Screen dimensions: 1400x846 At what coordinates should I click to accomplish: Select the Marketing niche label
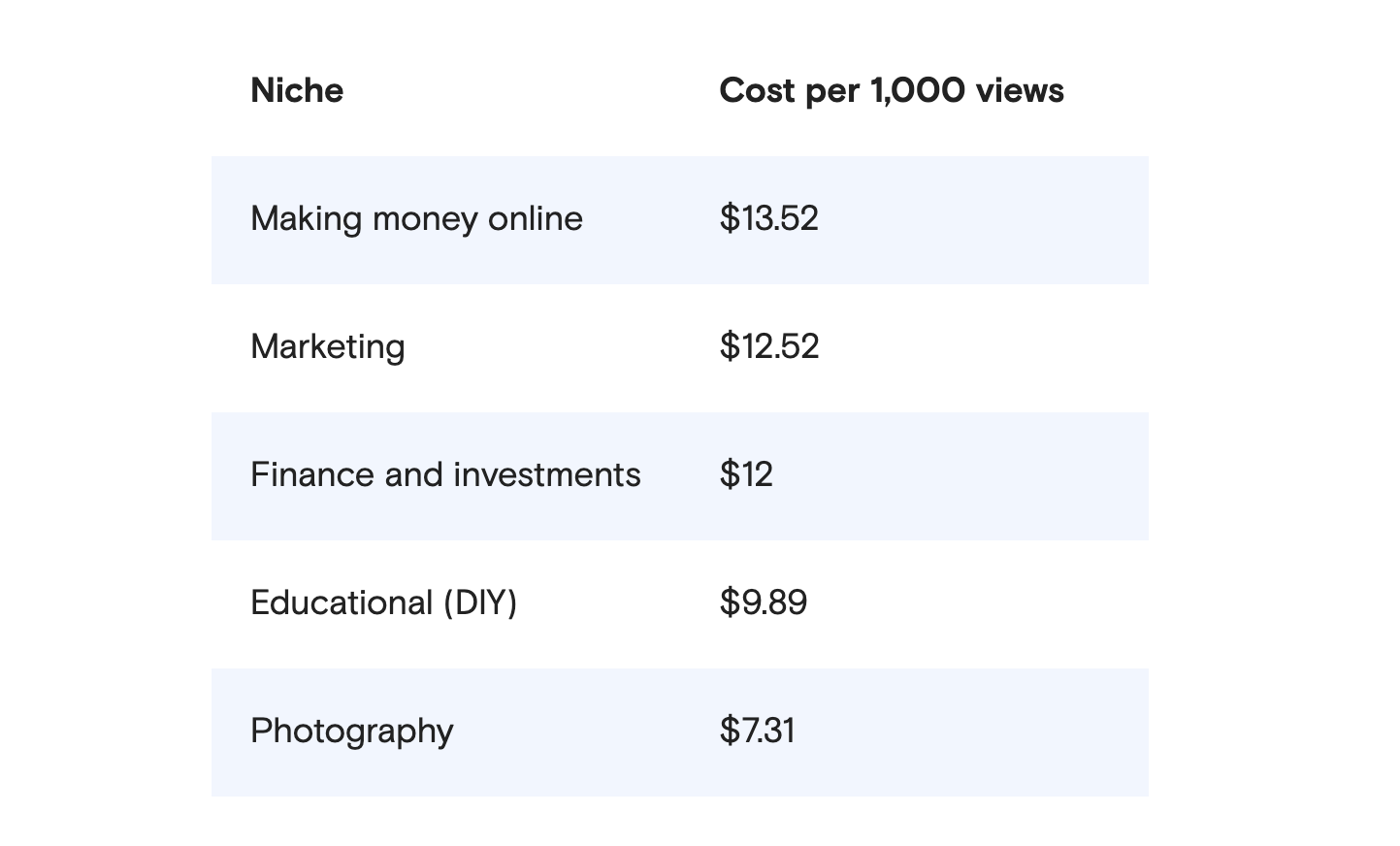pos(327,346)
